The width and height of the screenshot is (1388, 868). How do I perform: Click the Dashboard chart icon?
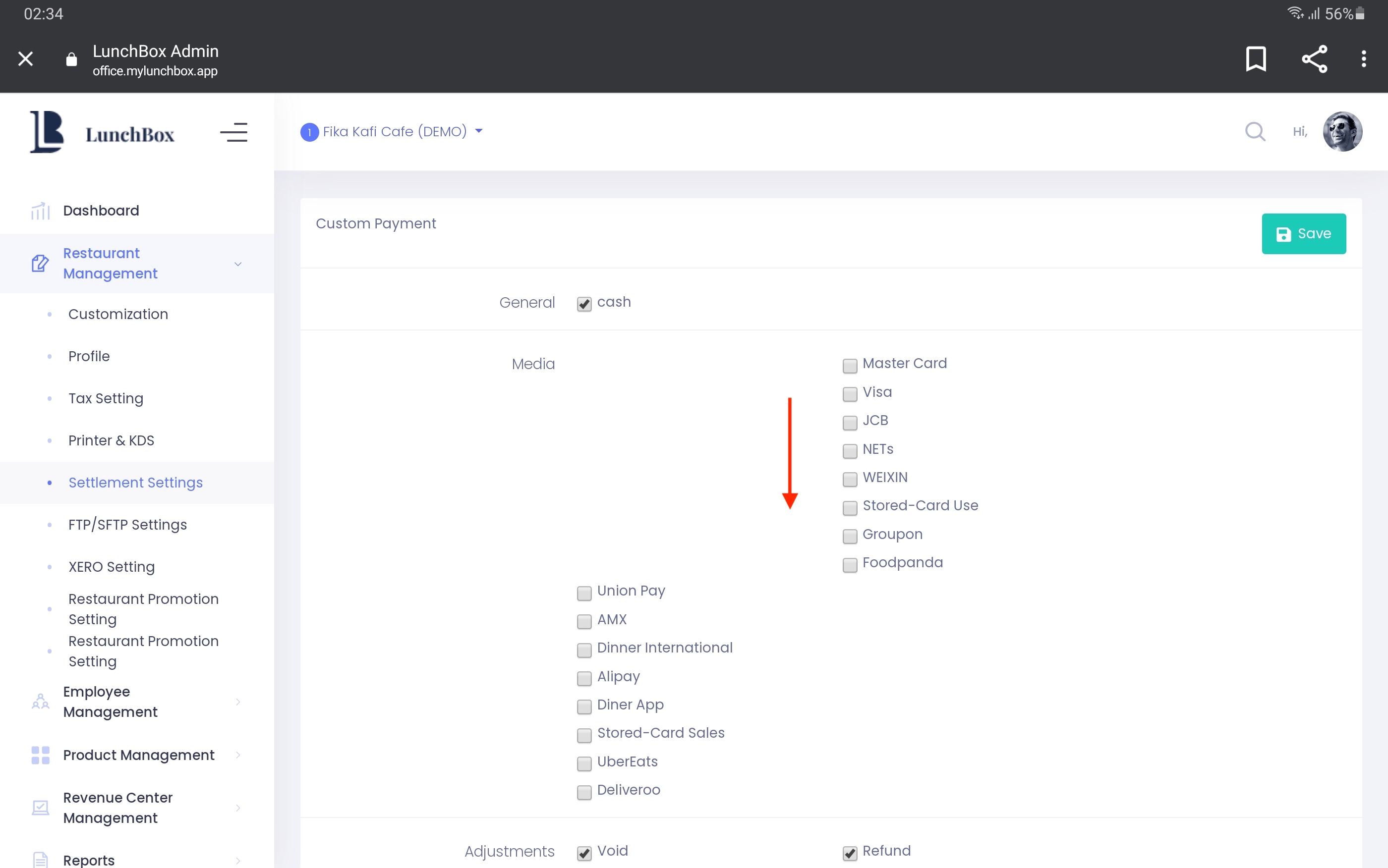pos(40,211)
